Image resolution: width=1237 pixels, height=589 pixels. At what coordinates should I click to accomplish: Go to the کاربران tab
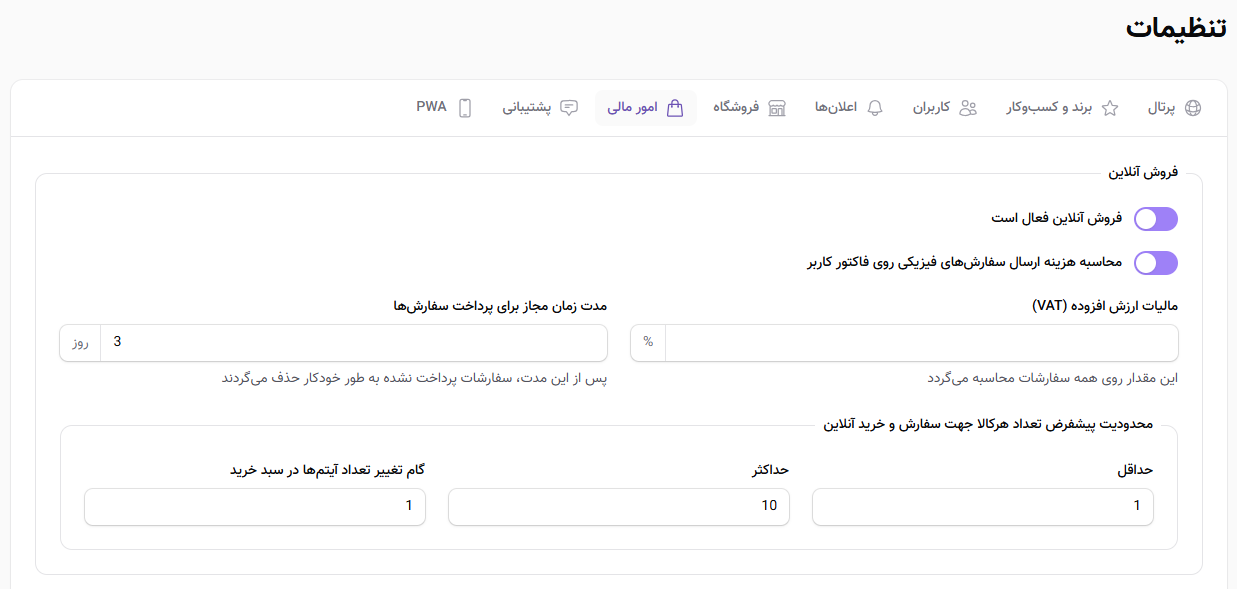[945, 108]
